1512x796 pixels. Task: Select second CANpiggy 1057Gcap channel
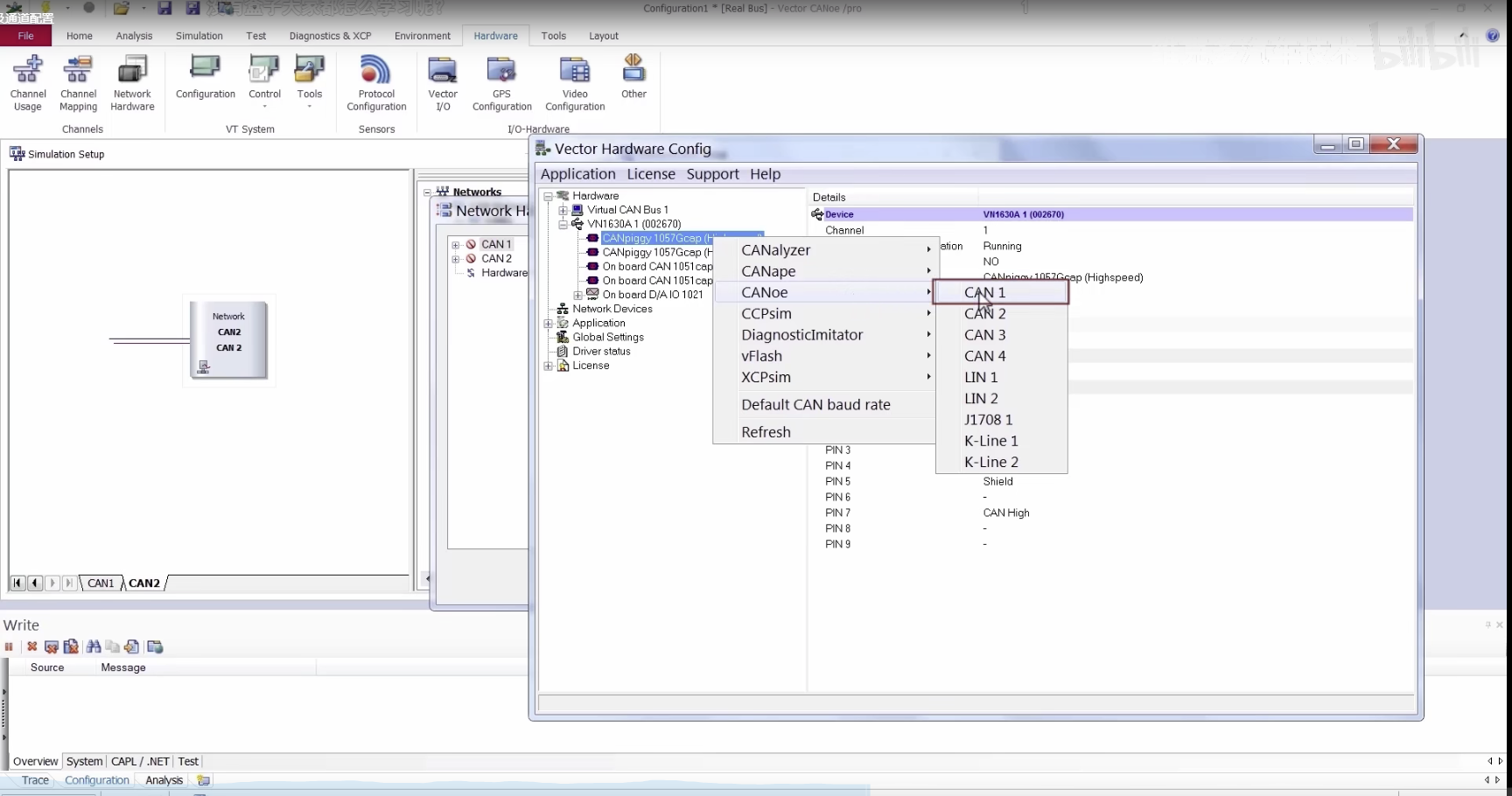(657, 252)
